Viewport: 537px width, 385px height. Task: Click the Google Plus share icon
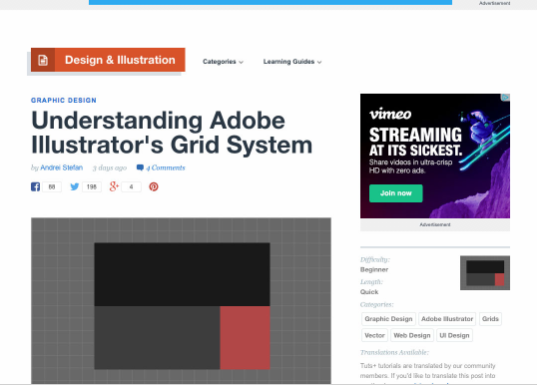[x=114, y=187]
